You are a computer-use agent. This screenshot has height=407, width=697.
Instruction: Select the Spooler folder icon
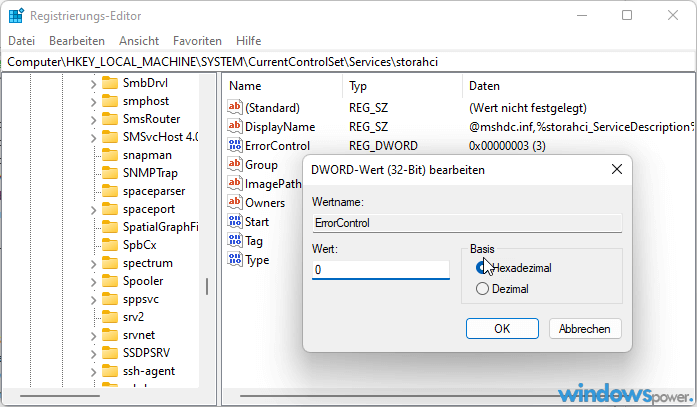tap(110, 281)
